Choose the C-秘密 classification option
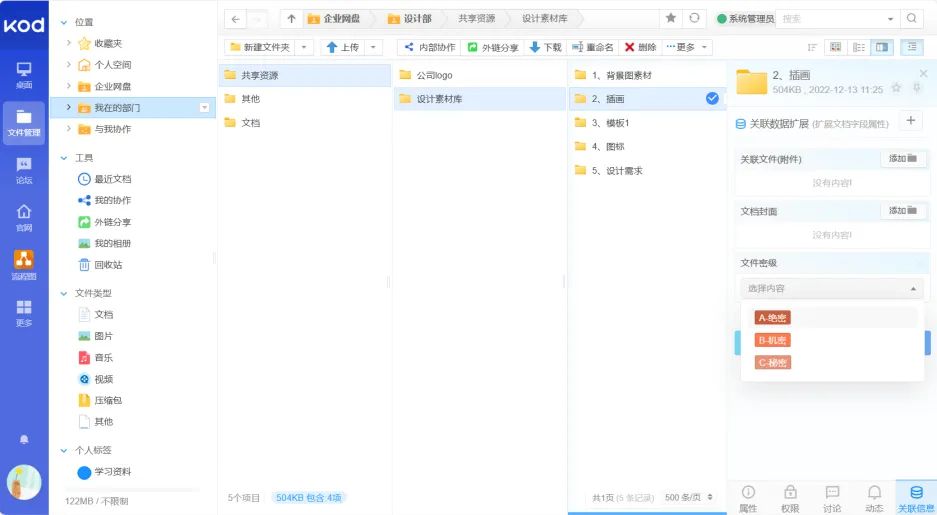Screen dimensions: 937x515 point(772,363)
